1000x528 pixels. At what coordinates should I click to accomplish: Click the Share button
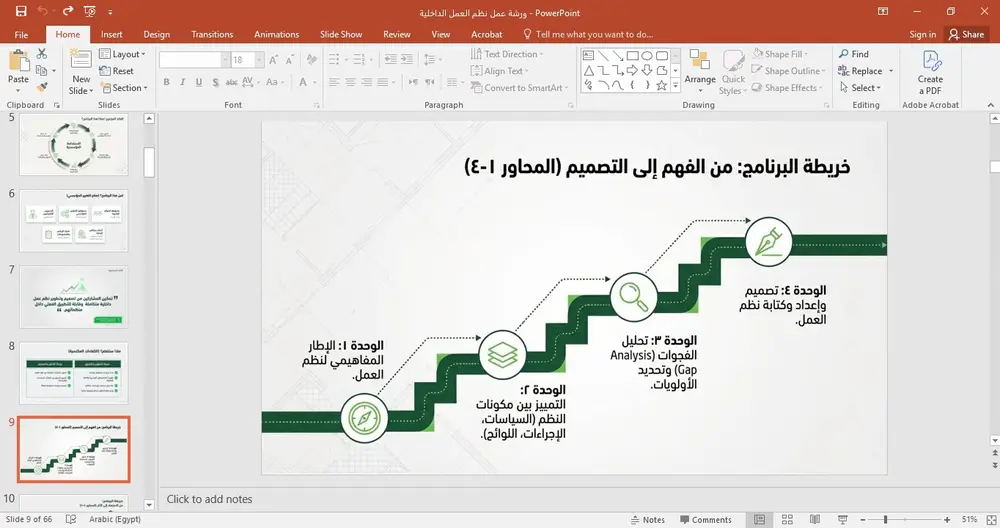click(966, 34)
